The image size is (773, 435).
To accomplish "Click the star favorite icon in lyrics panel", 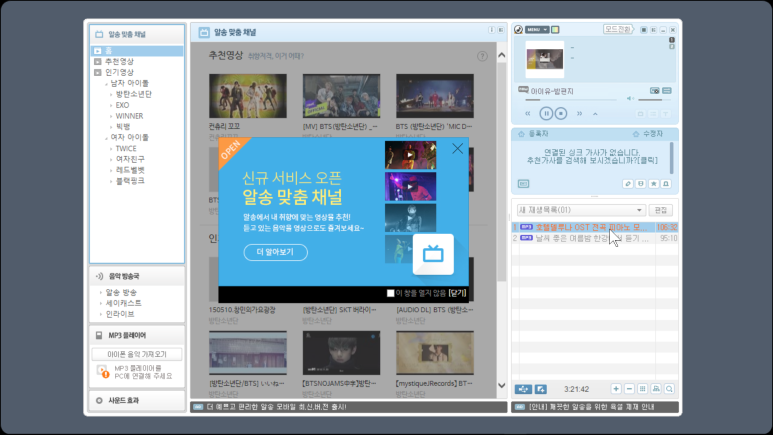I will 653,183.
